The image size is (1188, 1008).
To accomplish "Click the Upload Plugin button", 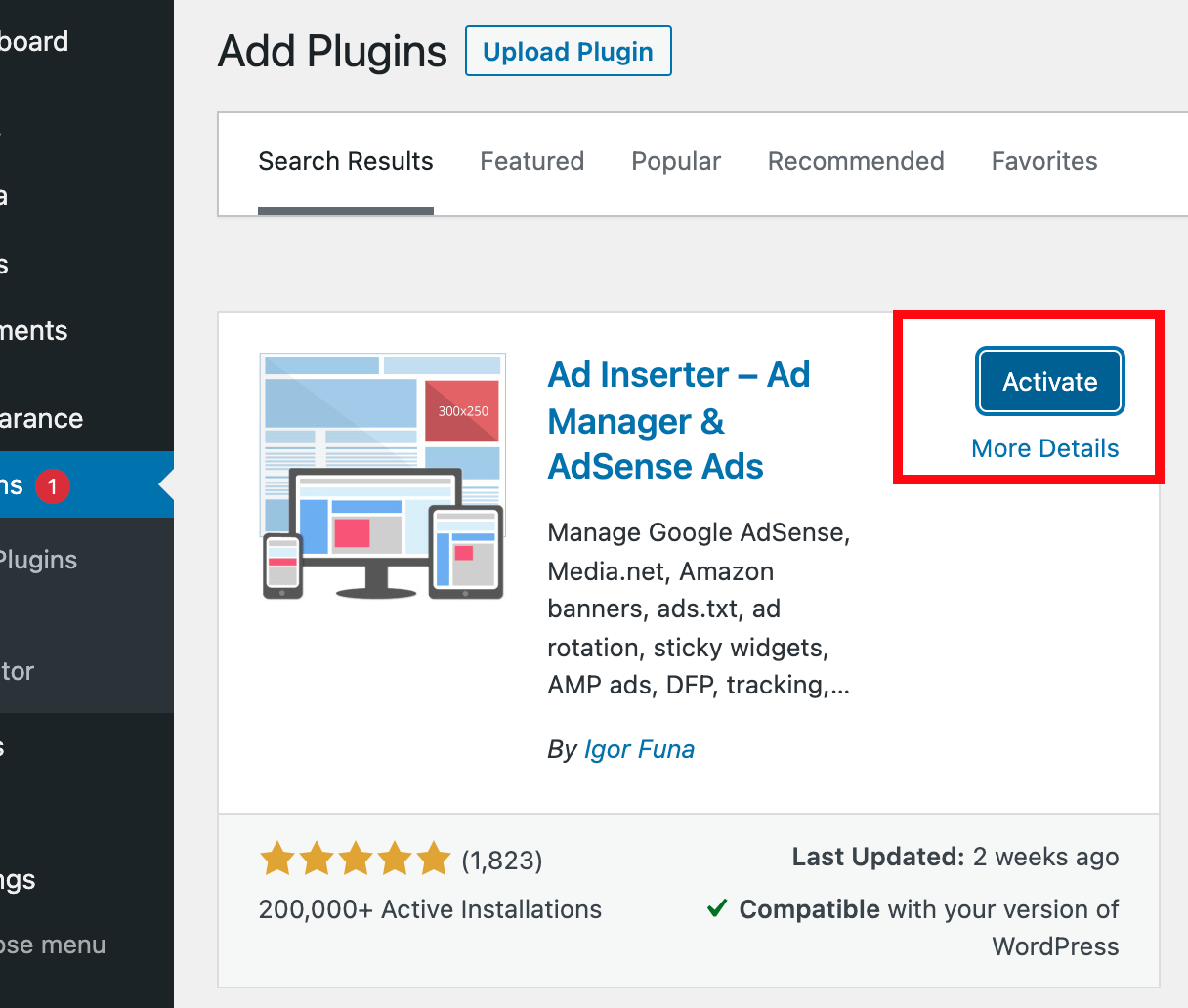I will click(x=569, y=51).
